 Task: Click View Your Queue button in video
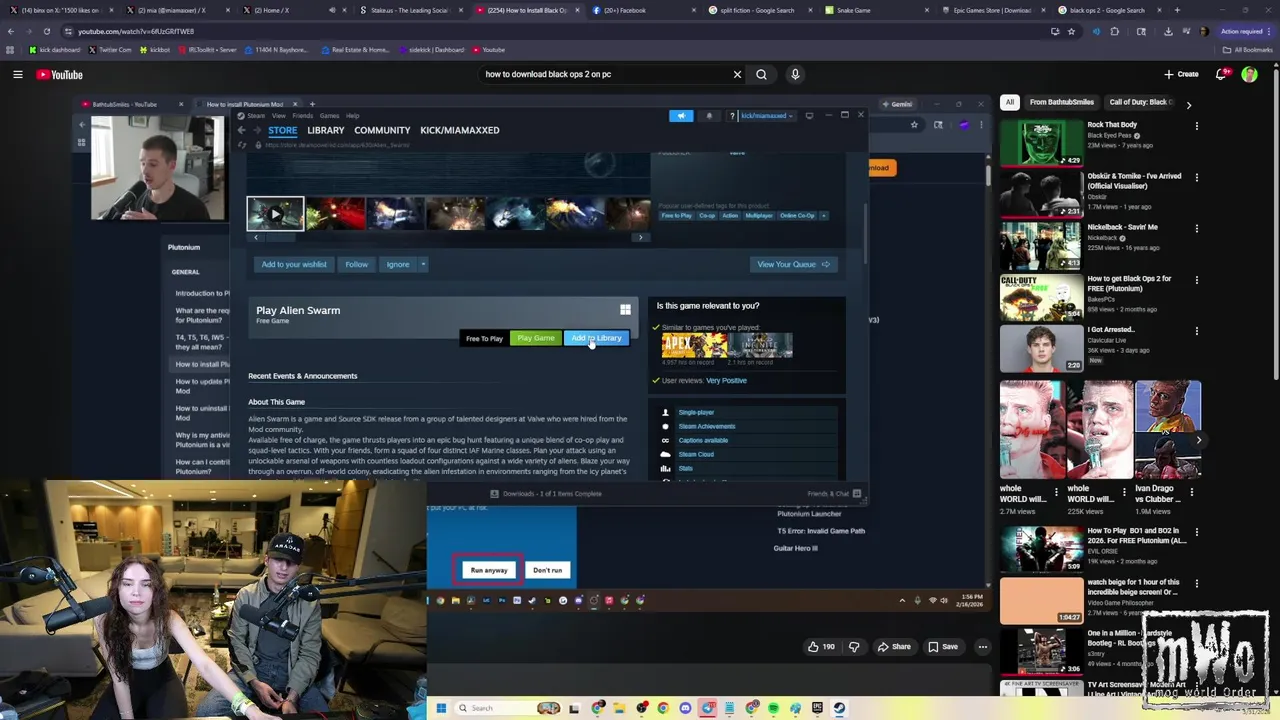(x=793, y=264)
